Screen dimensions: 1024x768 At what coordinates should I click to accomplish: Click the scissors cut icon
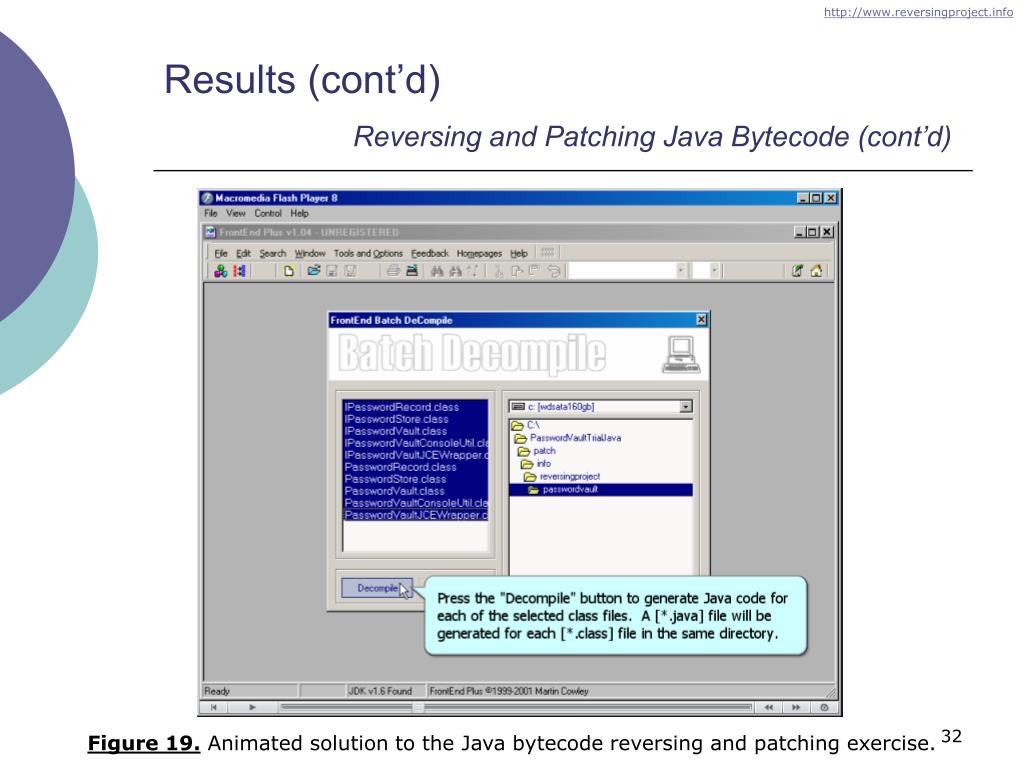[x=498, y=271]
